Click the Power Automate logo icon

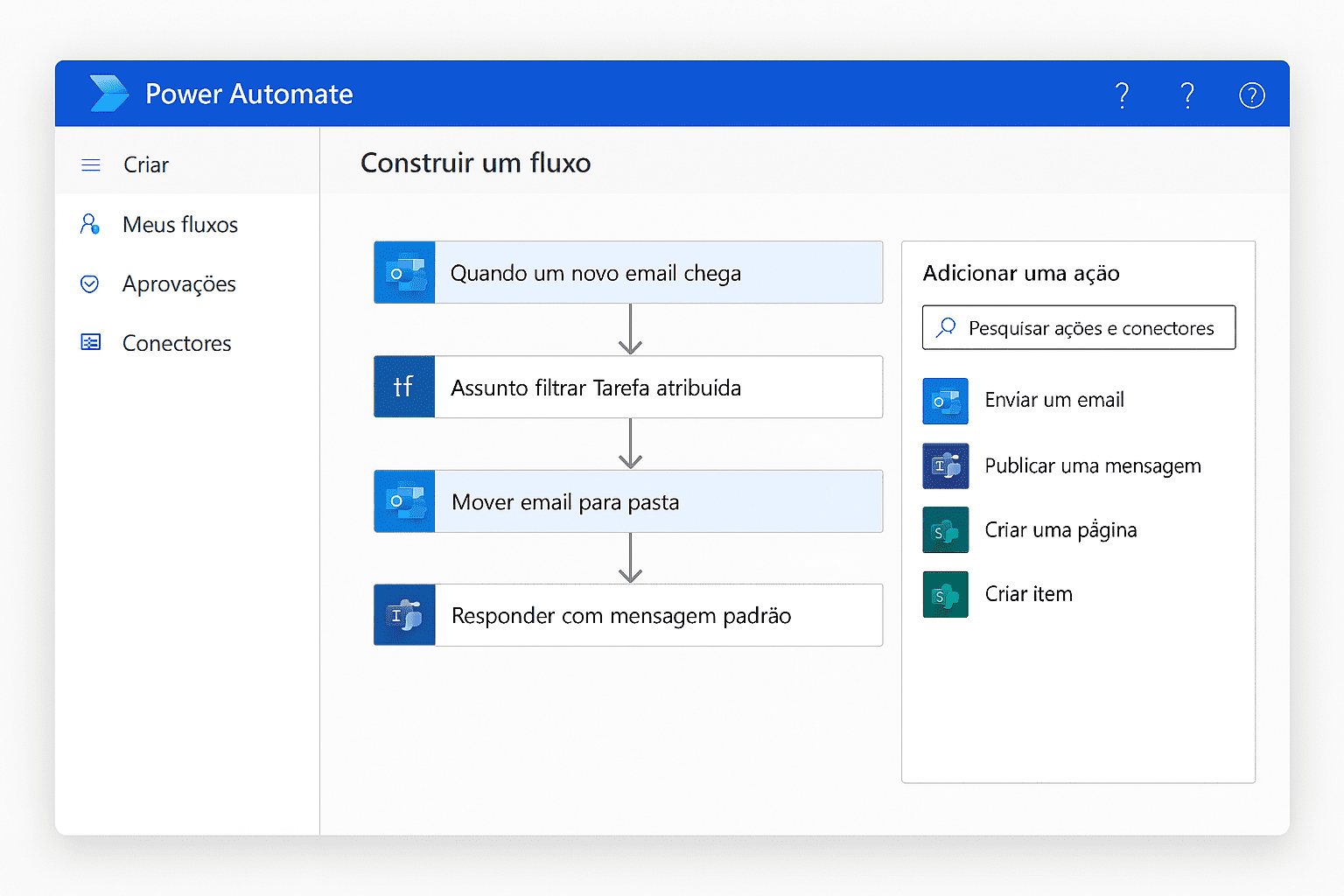[108, 94]
